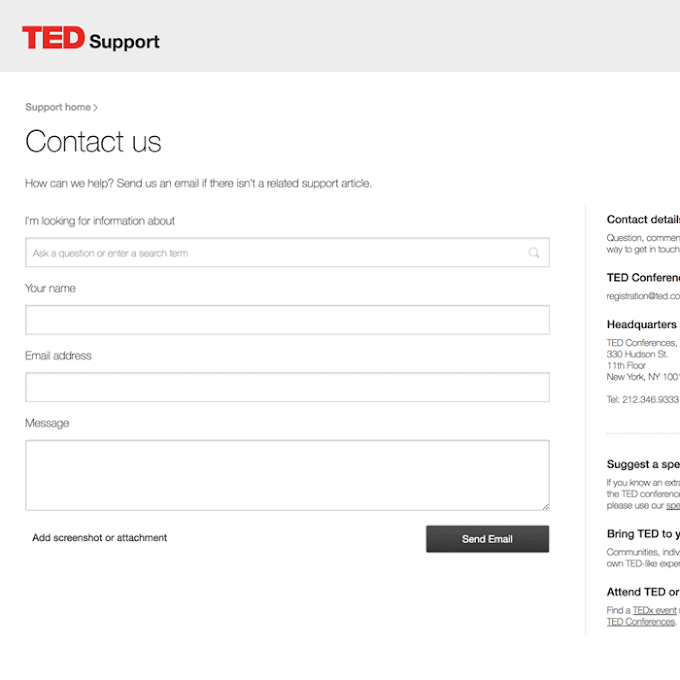Viewport: 680px width, 680px height.
Task: Click into the Your name field
Action: point(287,320)
